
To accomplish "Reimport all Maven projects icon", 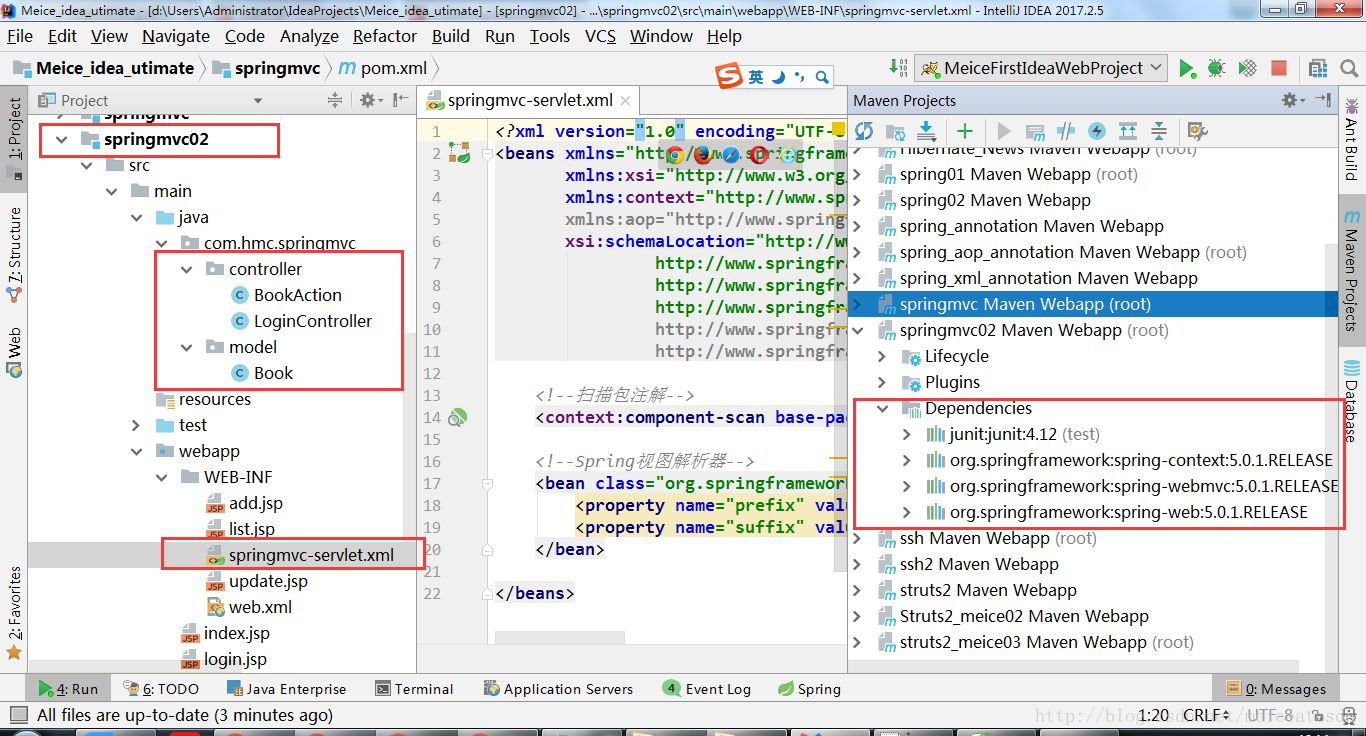I will click(864, 131).
